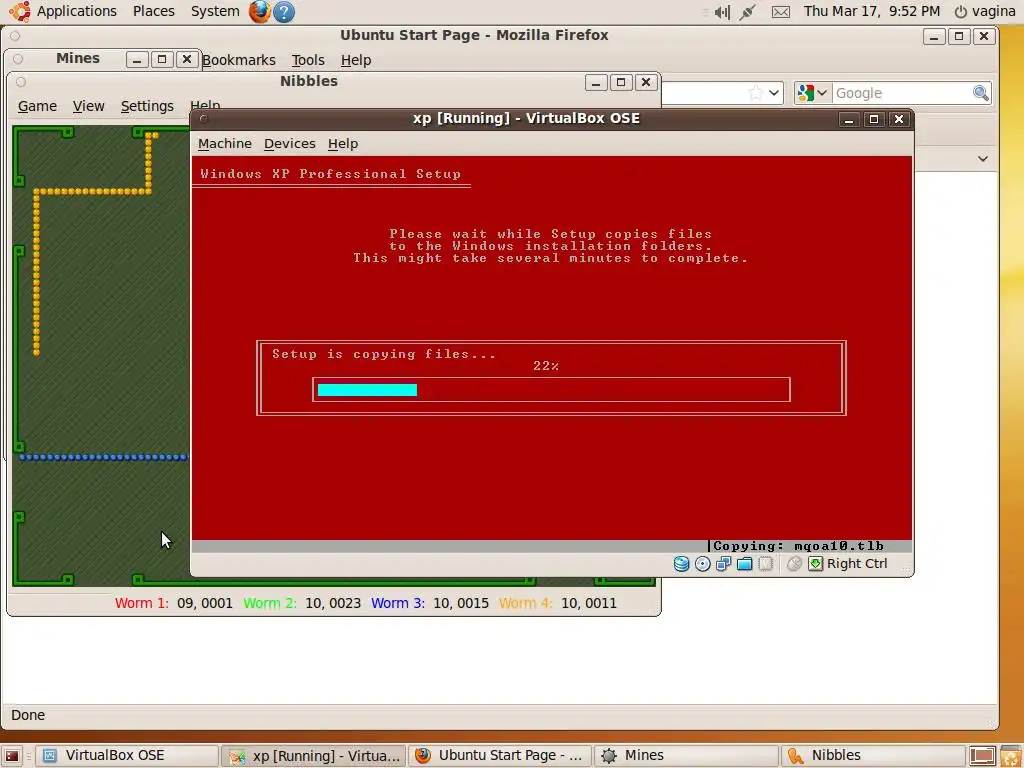Click the Worm 2 score label
The height and width of the screenshot is (768, 1024).
point(270,603)
